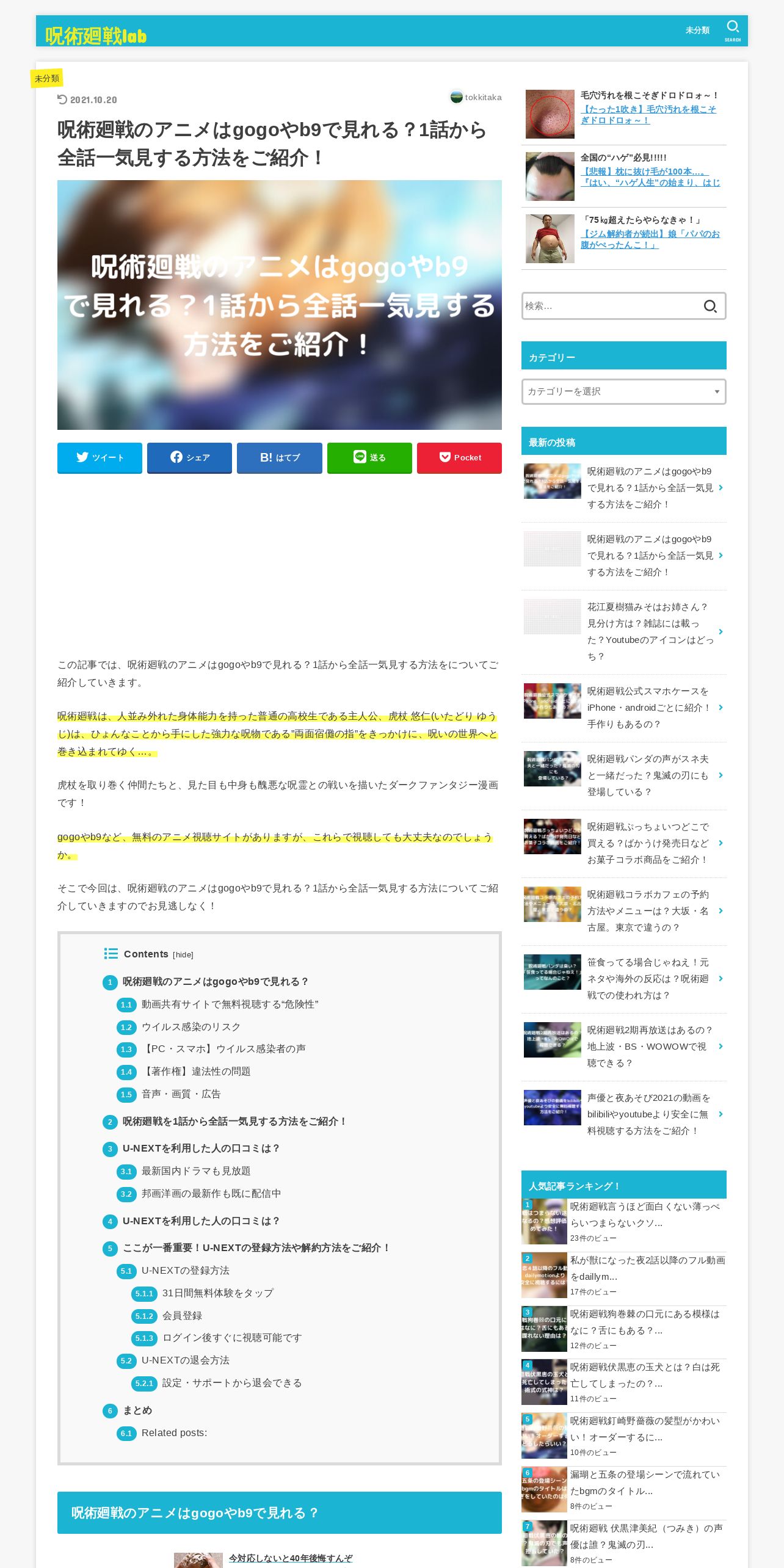Jump to 31日間無料体験をタップ section

coord(217,1293)
